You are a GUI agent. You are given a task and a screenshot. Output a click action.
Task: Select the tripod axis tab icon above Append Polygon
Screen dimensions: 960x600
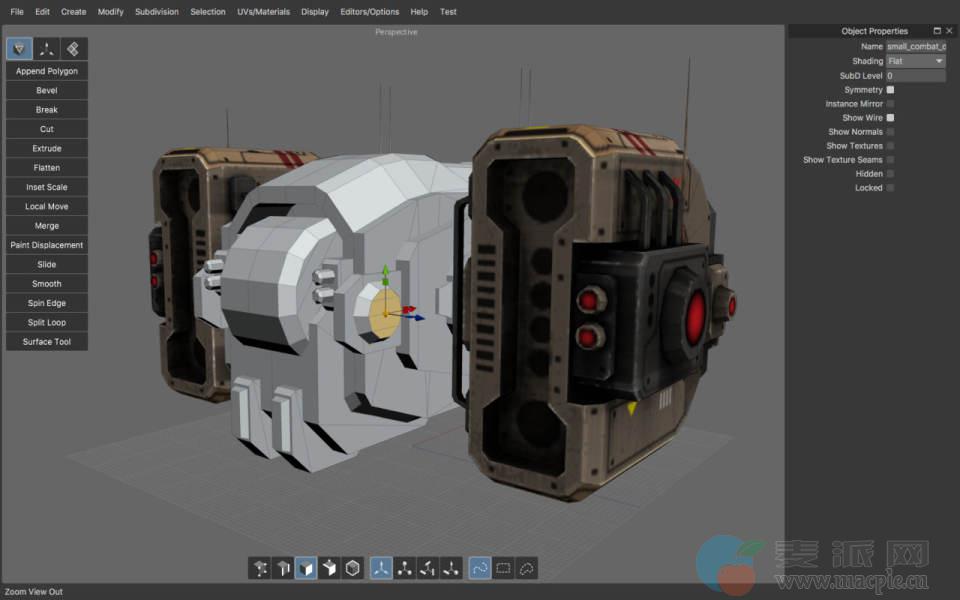click(47, 49)
